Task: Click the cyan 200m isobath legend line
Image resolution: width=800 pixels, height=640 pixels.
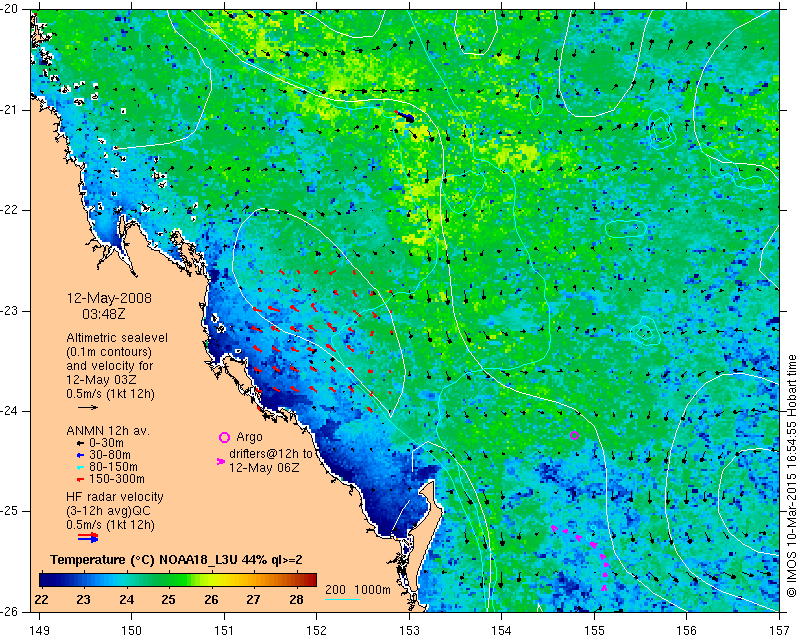Action: pyautogui.click(x=342, y=599)
